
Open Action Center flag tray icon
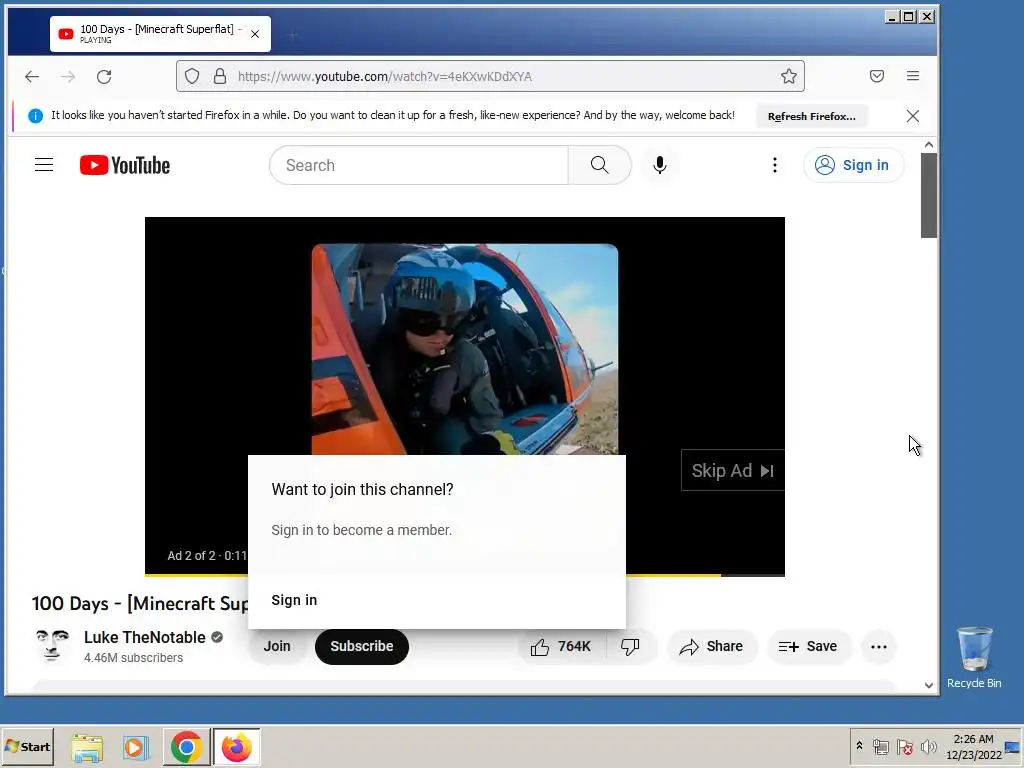904,746
